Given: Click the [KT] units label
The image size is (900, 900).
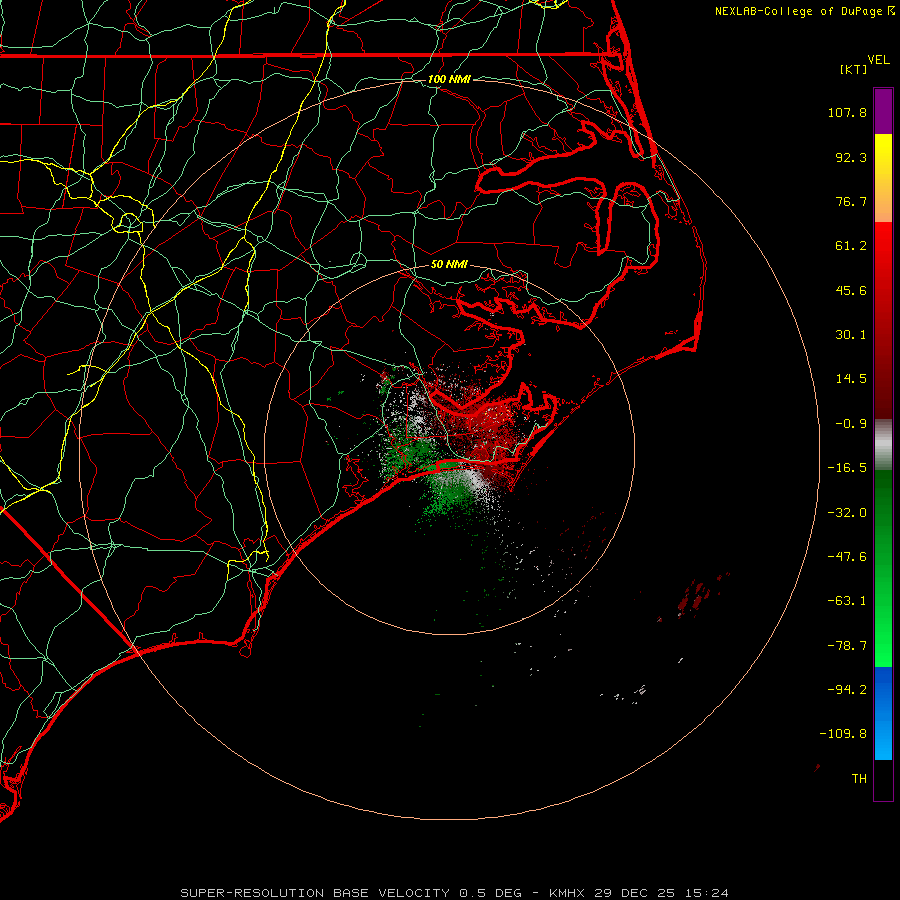Looking at the screenshot, I should (854, 69).
